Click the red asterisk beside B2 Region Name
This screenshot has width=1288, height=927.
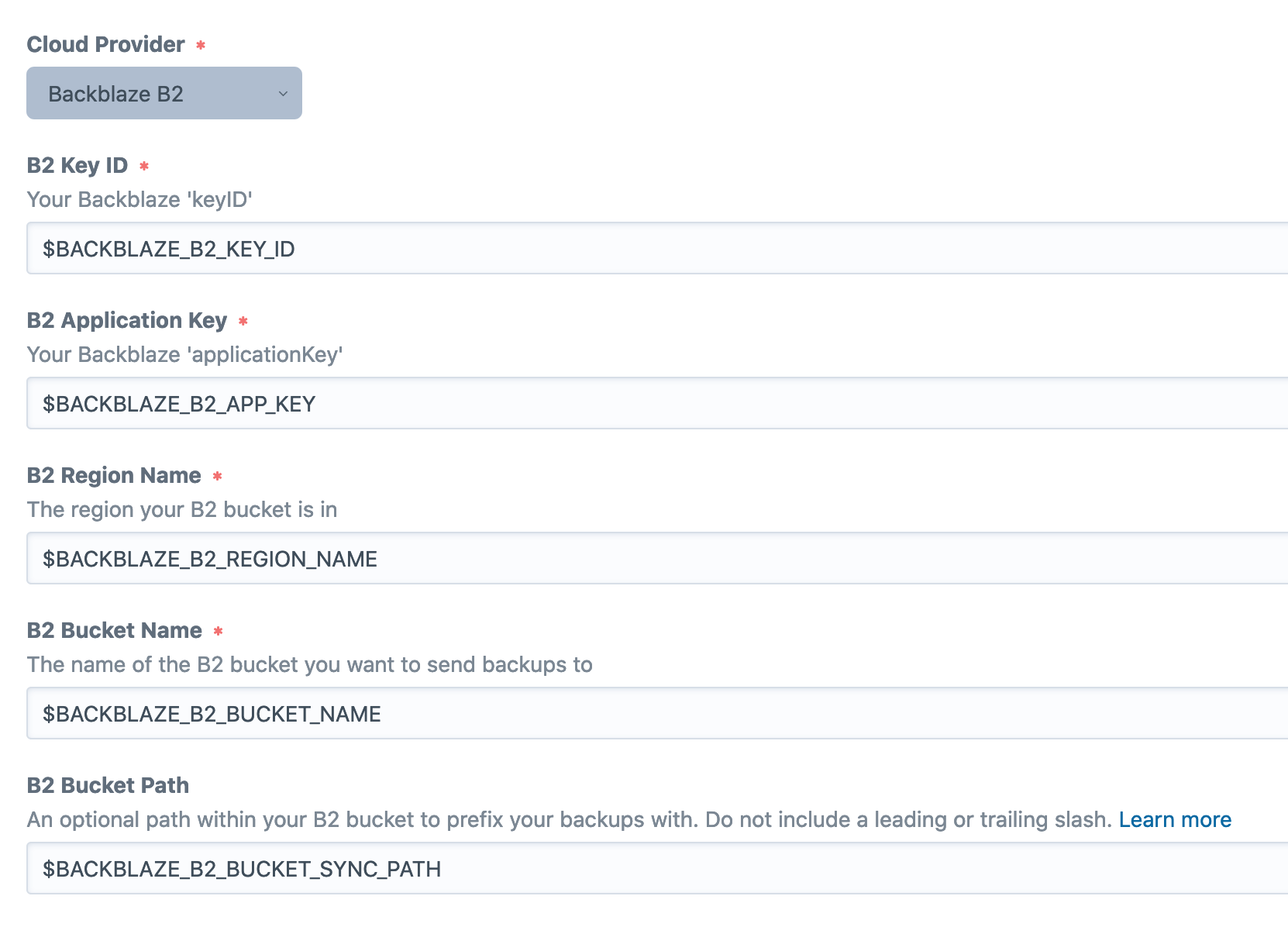pyautogui.click(x=218, y=476)
